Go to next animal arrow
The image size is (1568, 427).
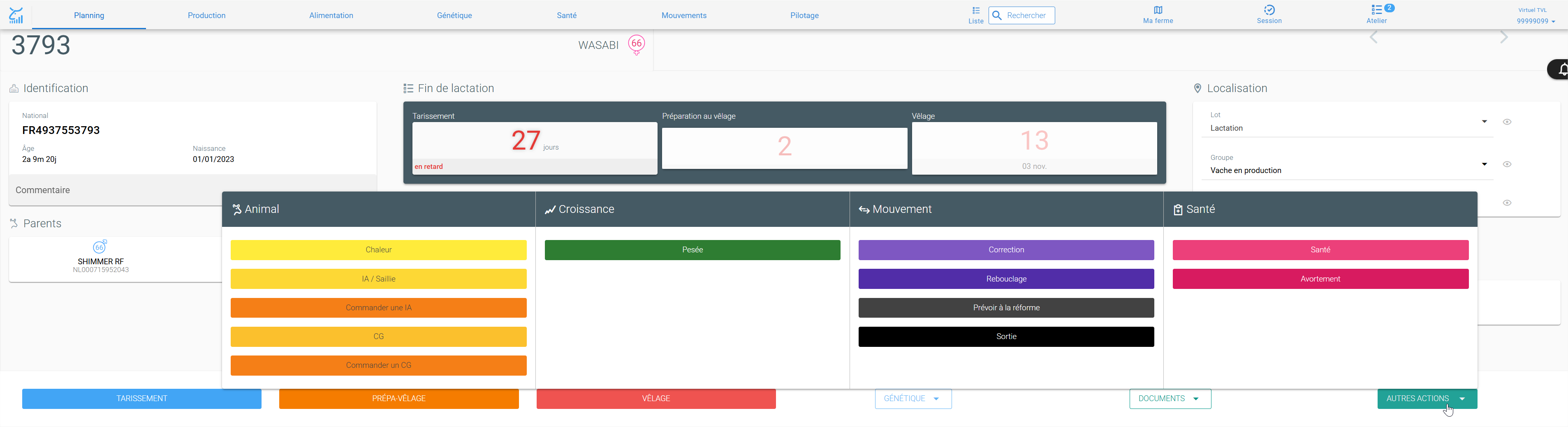(x=1504, y=38)
